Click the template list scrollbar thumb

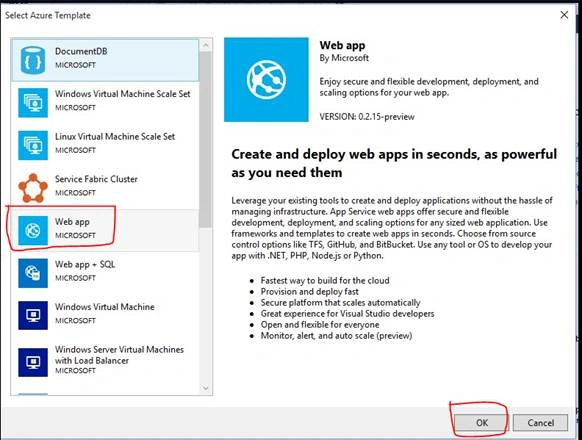click(x=205, y=140)
